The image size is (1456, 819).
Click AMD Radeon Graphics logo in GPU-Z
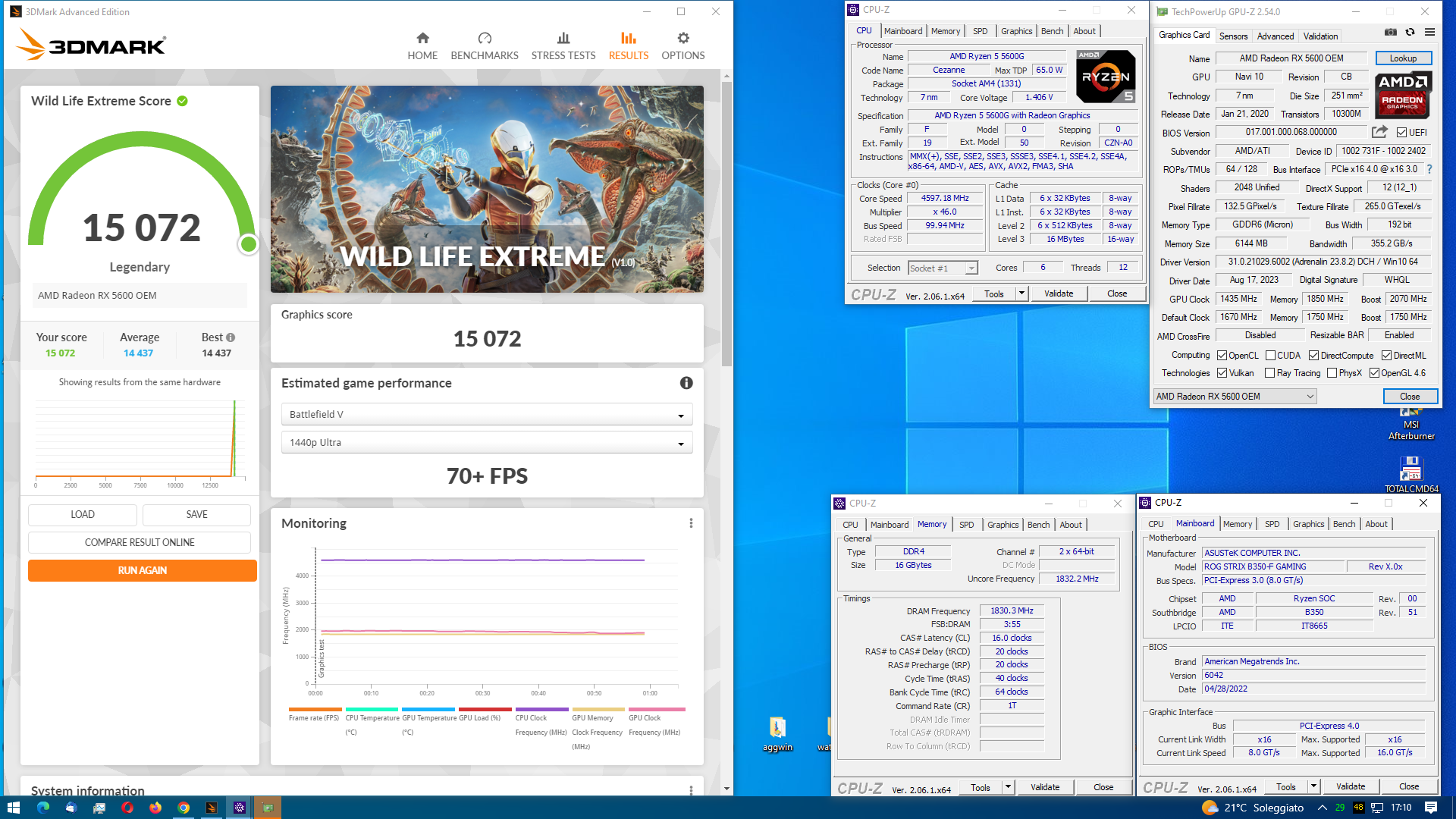(x=1403, y=96)
